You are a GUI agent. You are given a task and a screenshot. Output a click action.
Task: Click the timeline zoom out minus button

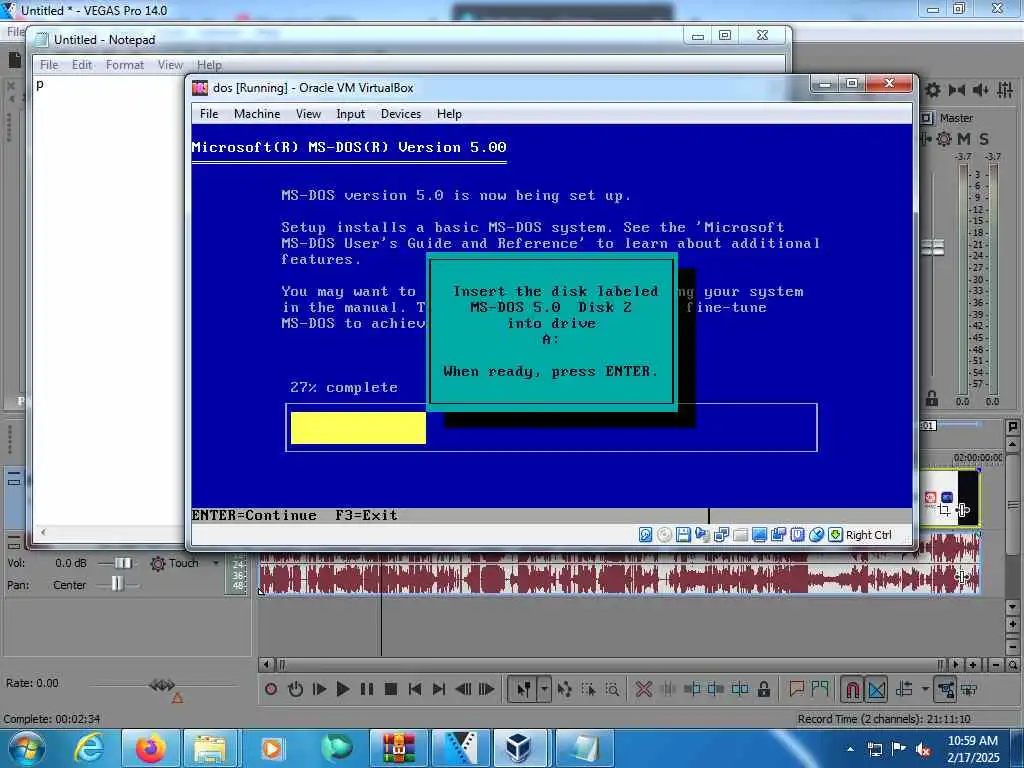995,665
